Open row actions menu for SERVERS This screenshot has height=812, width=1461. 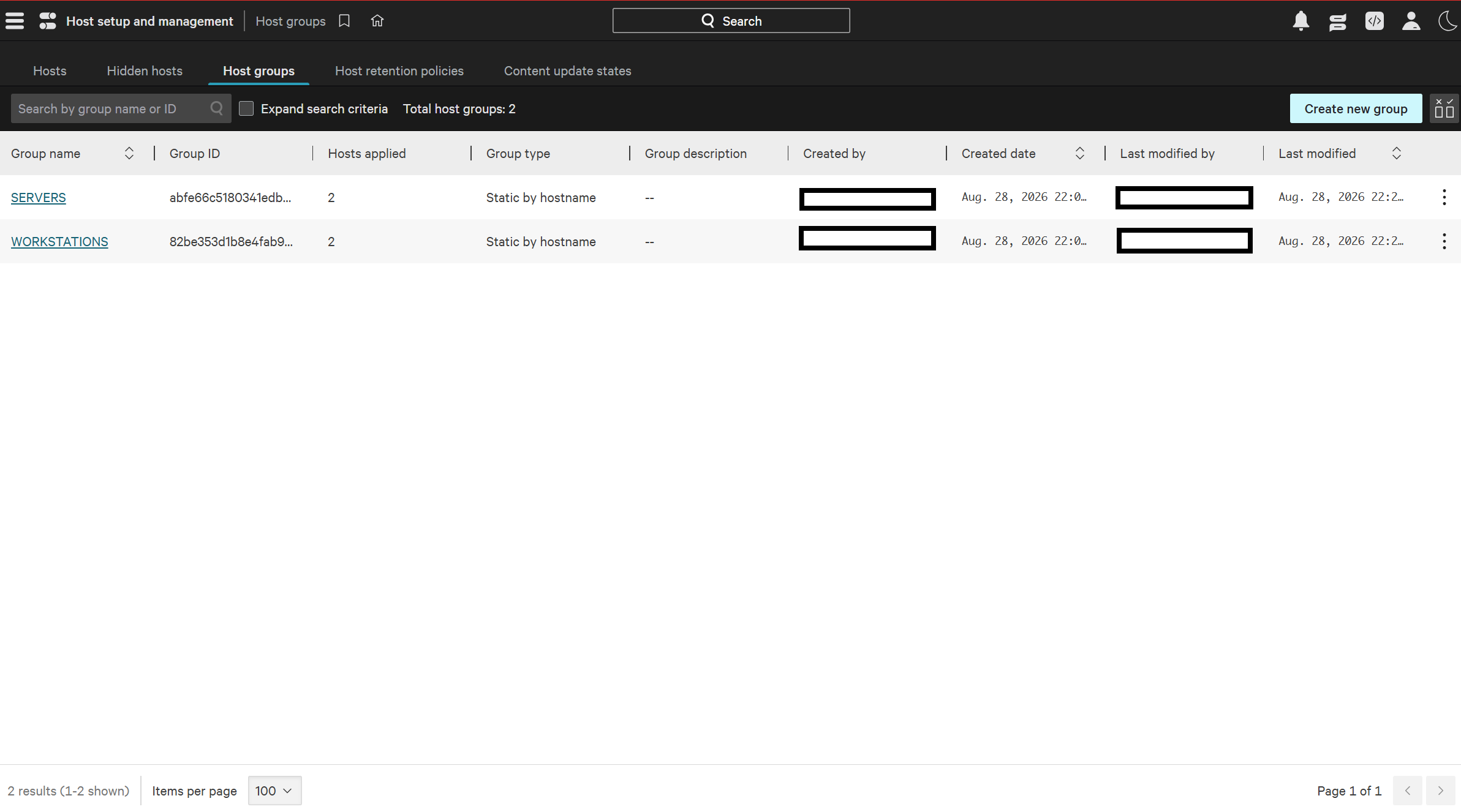[x=1444, y=197]
